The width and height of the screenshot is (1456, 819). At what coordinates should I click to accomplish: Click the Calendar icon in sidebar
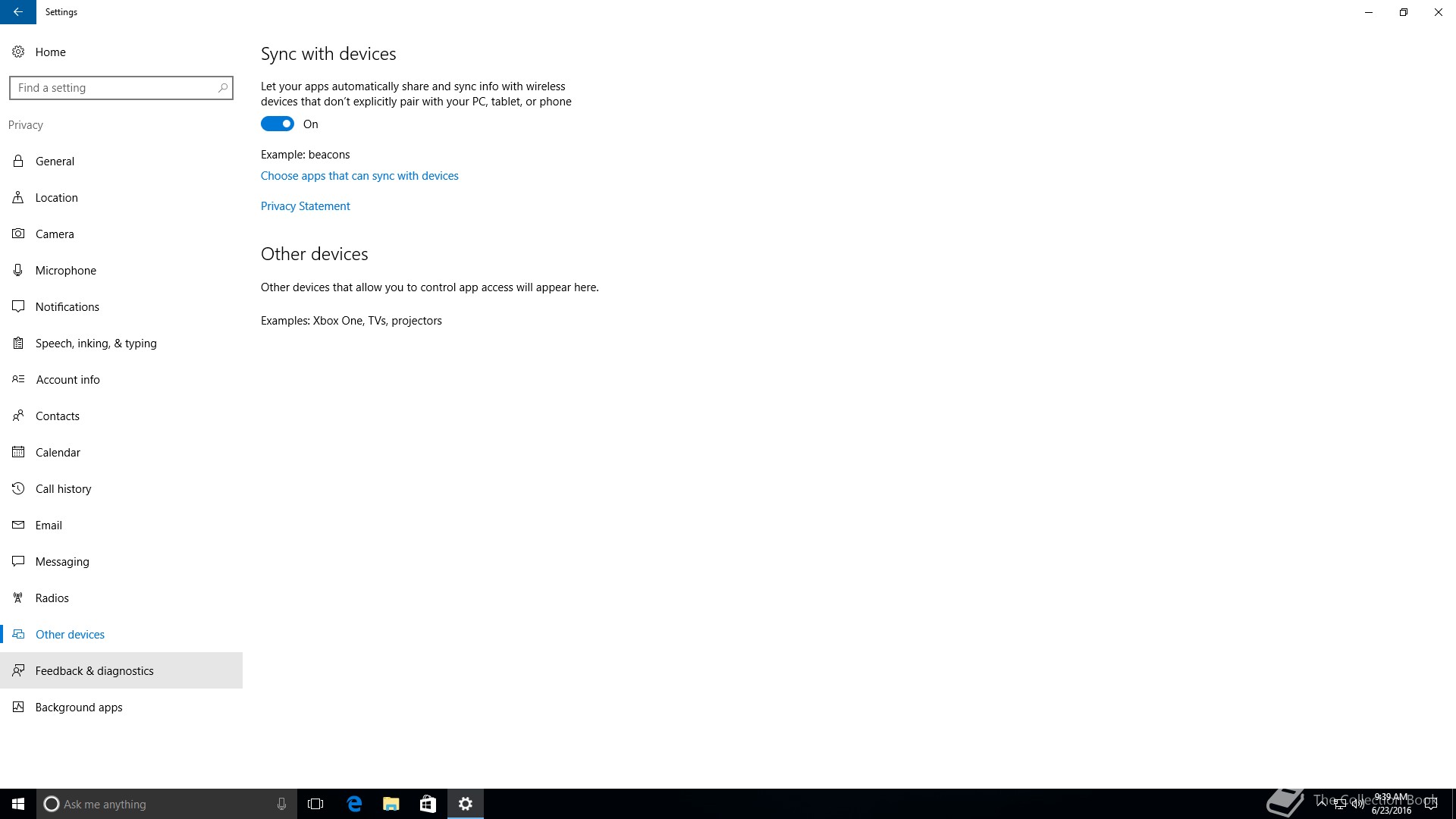pyautogui.click(x=18, y=452)
